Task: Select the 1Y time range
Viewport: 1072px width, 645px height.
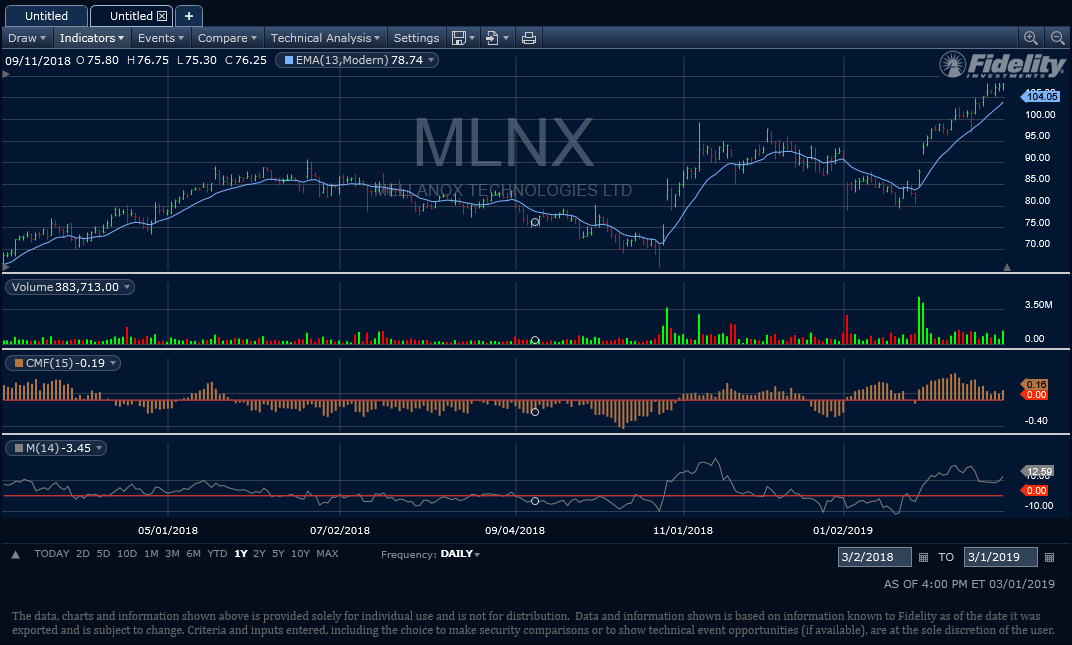Action: pos(241,554)
